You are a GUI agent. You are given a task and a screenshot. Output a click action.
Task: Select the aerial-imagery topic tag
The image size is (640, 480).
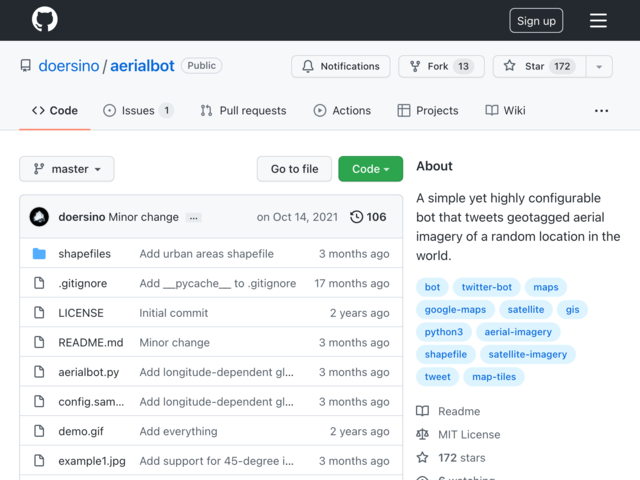pyautogui.click(x=518, y=332)
